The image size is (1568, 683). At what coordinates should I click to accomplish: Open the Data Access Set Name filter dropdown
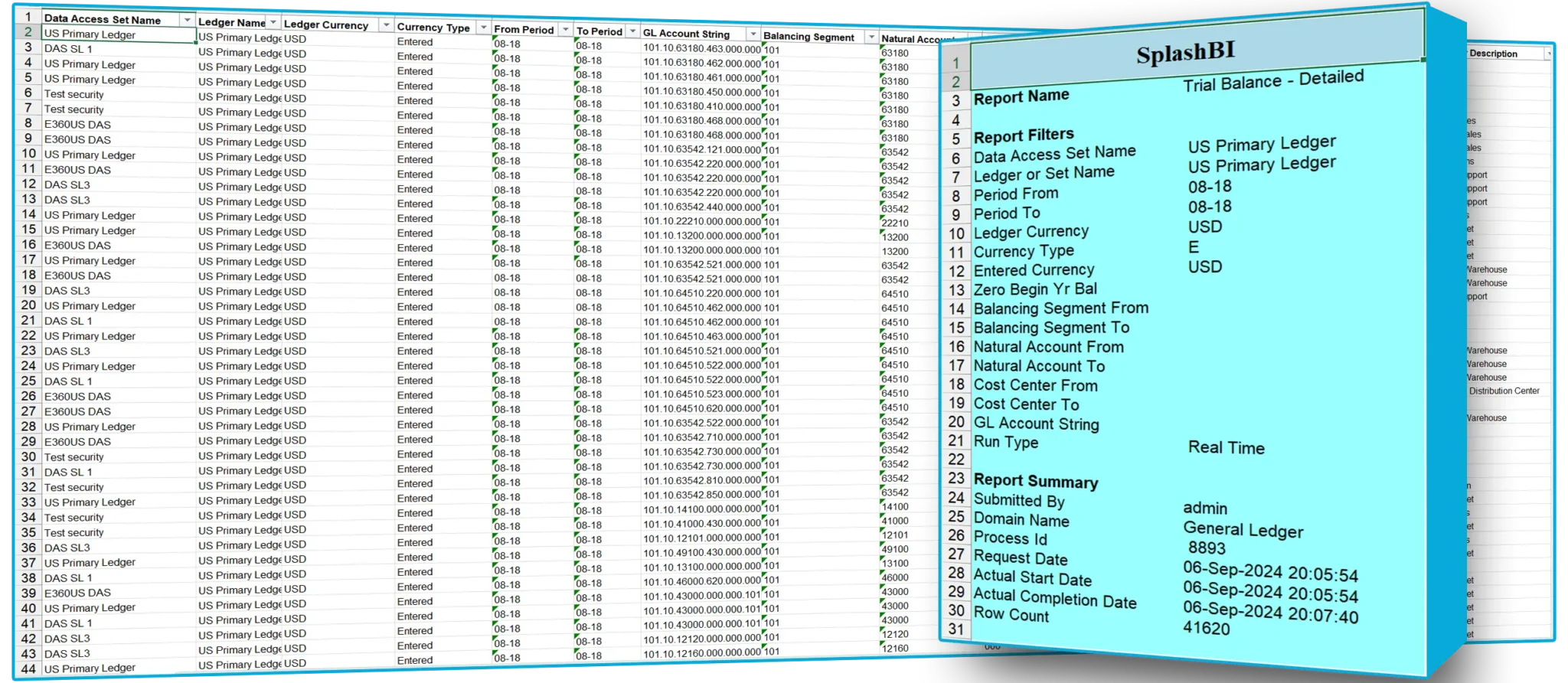[x=187, y=19]
